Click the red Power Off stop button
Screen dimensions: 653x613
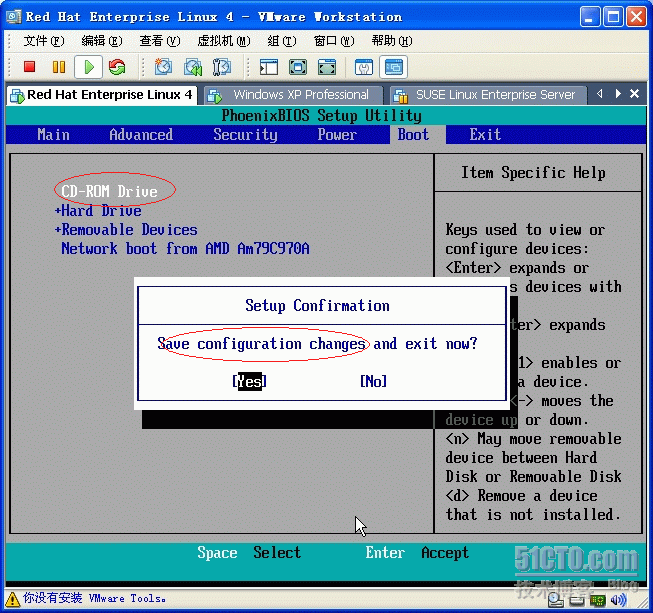tap(30, 67)
